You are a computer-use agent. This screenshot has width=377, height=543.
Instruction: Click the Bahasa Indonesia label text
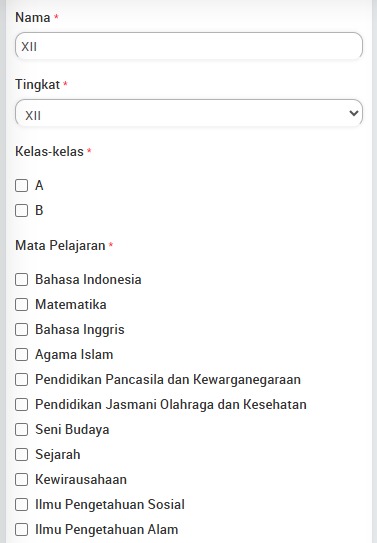pos(88,279)
